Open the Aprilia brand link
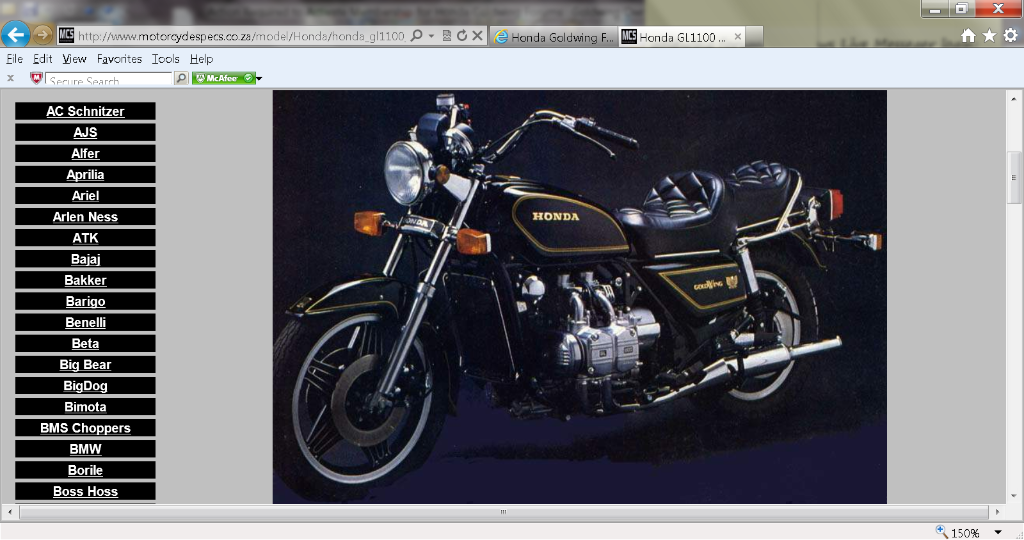The height and width of the screenshot is (540, 1024). [x=86, y=174]
